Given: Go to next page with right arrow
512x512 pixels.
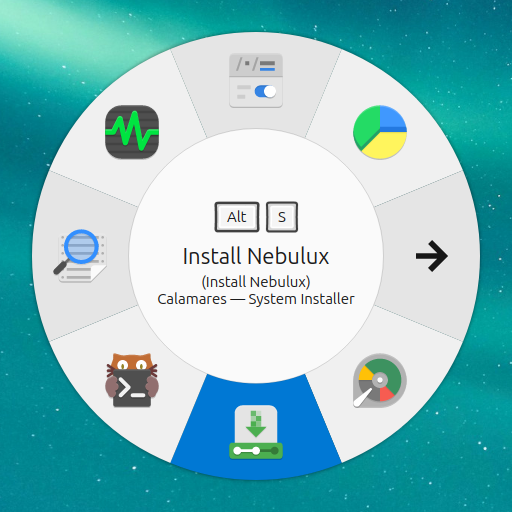Looking at the screenshot, I should coord(432,256).
